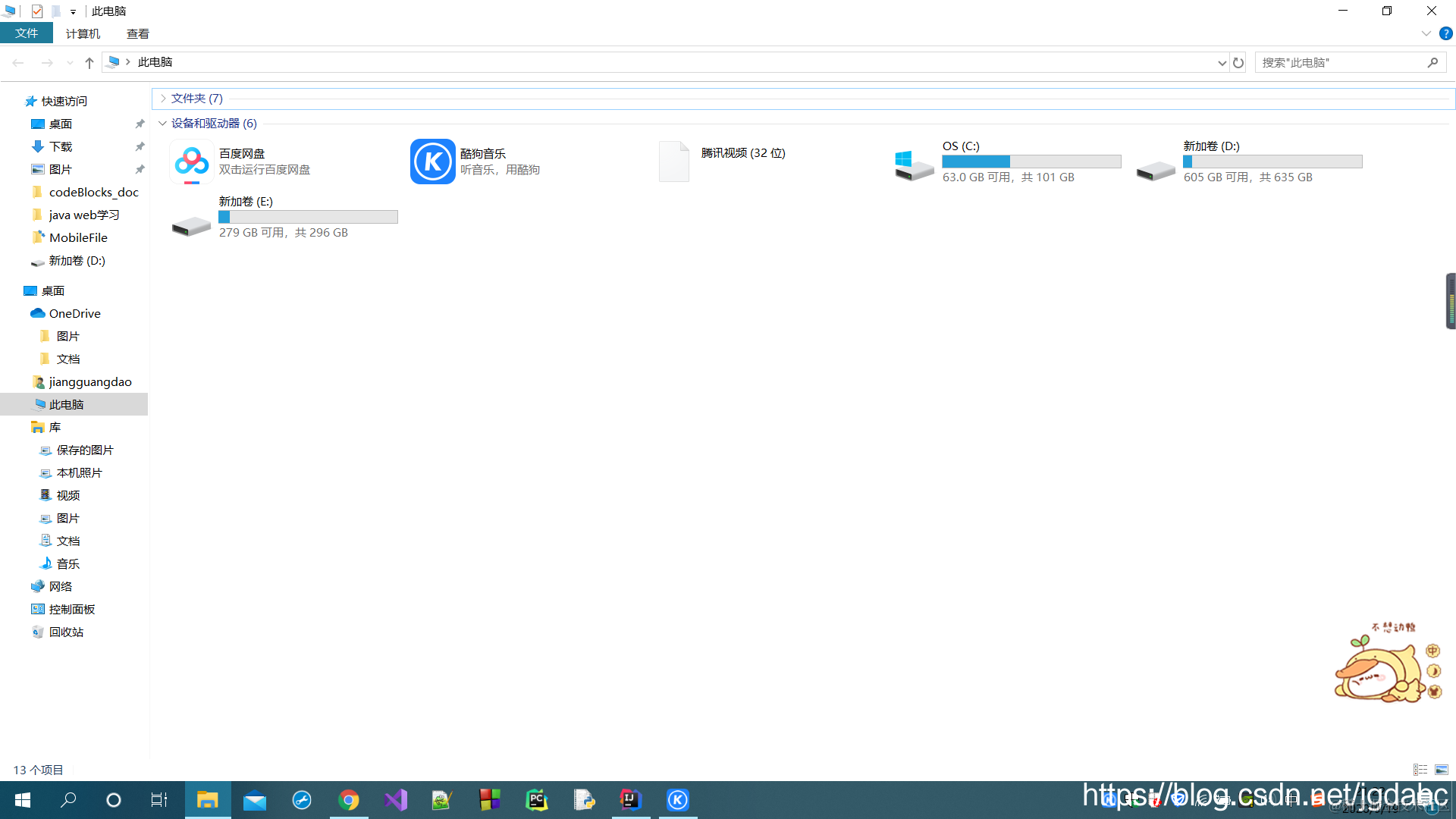The image size is (1456, 819).
Task: Switch to details view in status bar
Action: 1420,770
